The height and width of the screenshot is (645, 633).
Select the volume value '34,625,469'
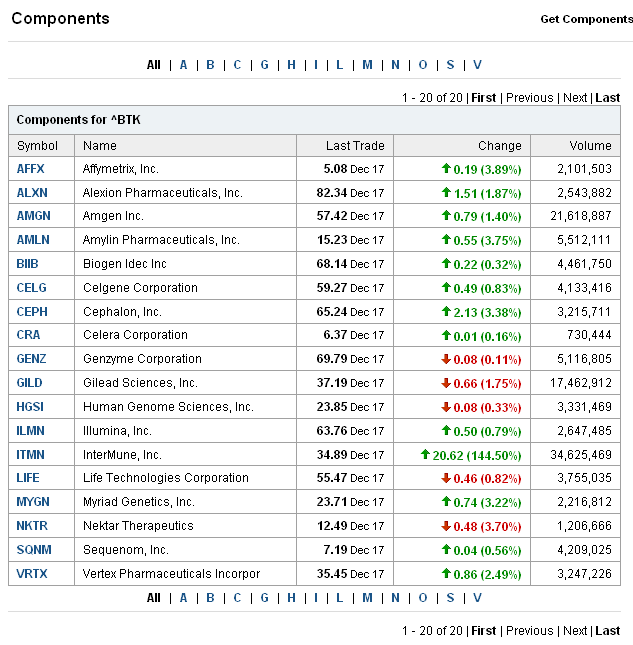(581, 455)
